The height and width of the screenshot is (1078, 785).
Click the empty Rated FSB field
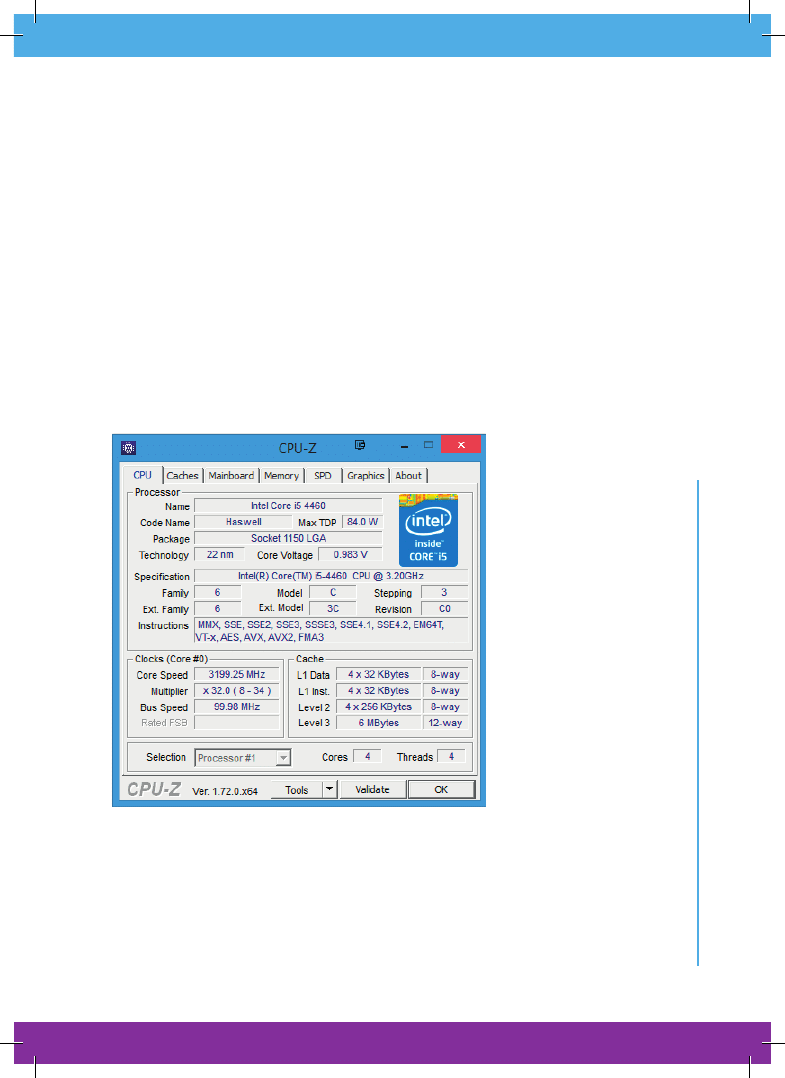tap(237, 723)
